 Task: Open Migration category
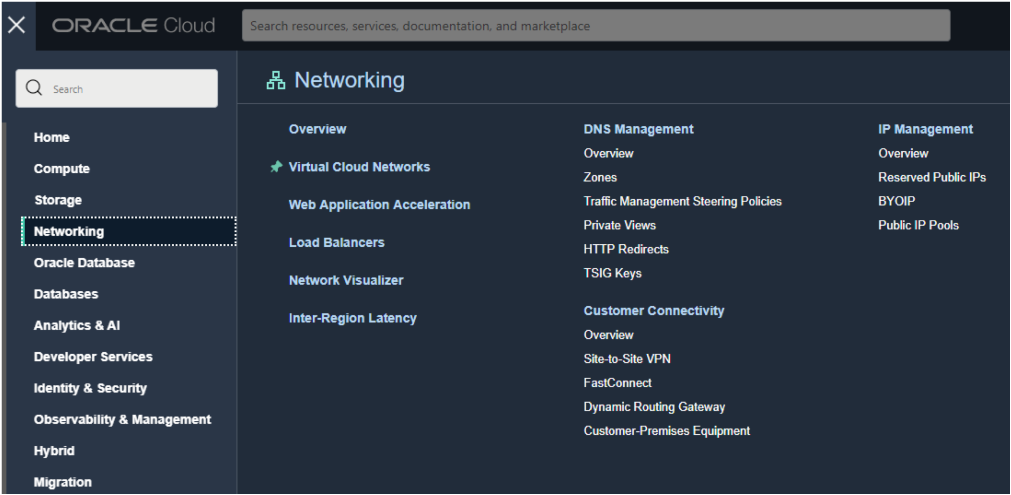(x=63, y=482)
